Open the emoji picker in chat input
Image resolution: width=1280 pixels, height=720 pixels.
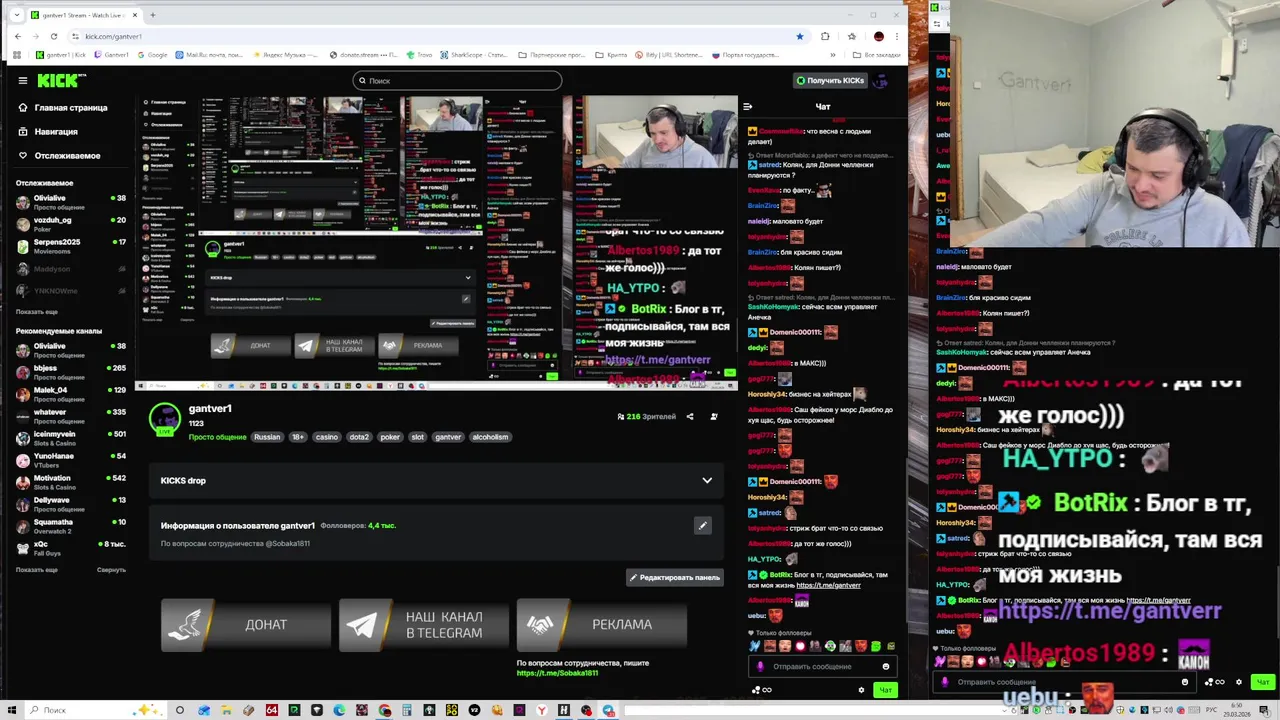(886, 666)
